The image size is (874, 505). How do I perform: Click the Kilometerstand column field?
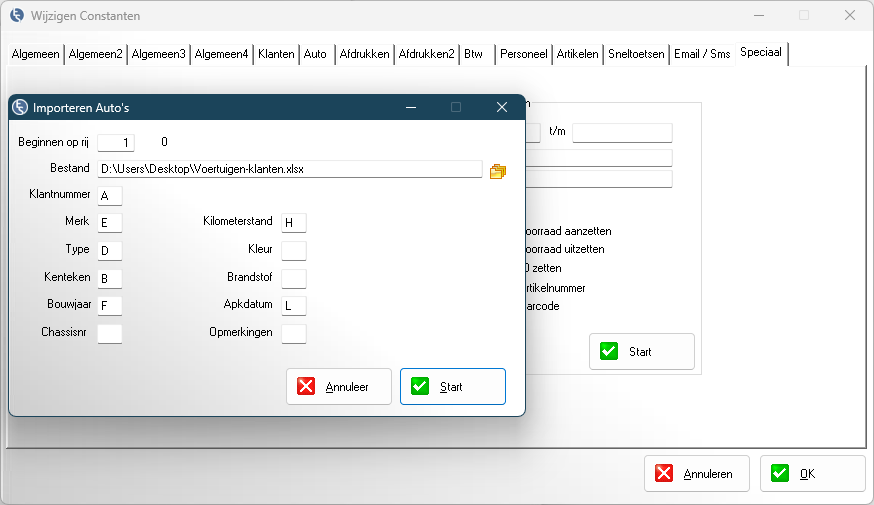click(293, 222)
